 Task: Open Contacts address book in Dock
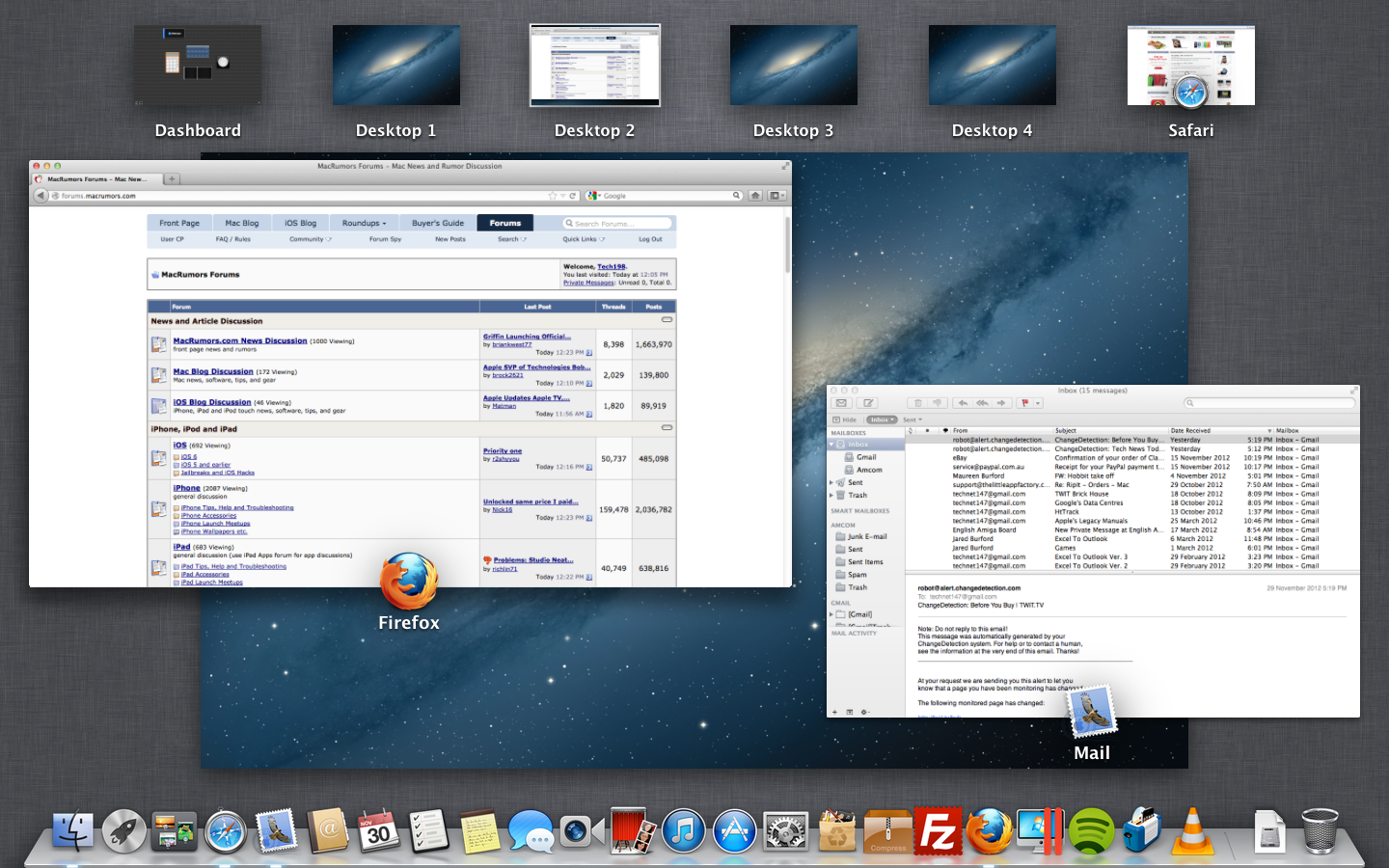tap(328, 830)
